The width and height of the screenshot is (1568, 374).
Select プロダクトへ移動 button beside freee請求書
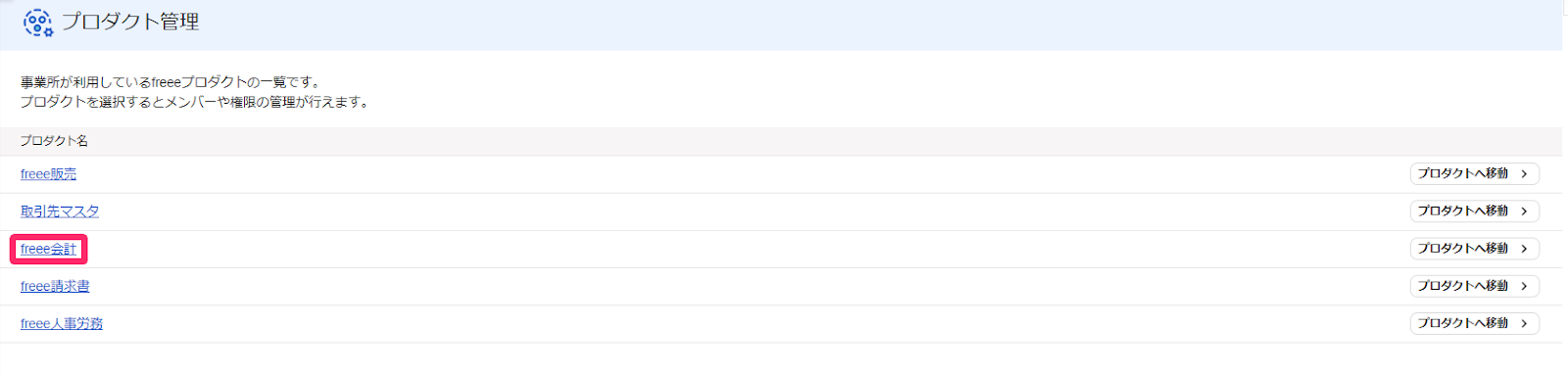point(1474,286)
